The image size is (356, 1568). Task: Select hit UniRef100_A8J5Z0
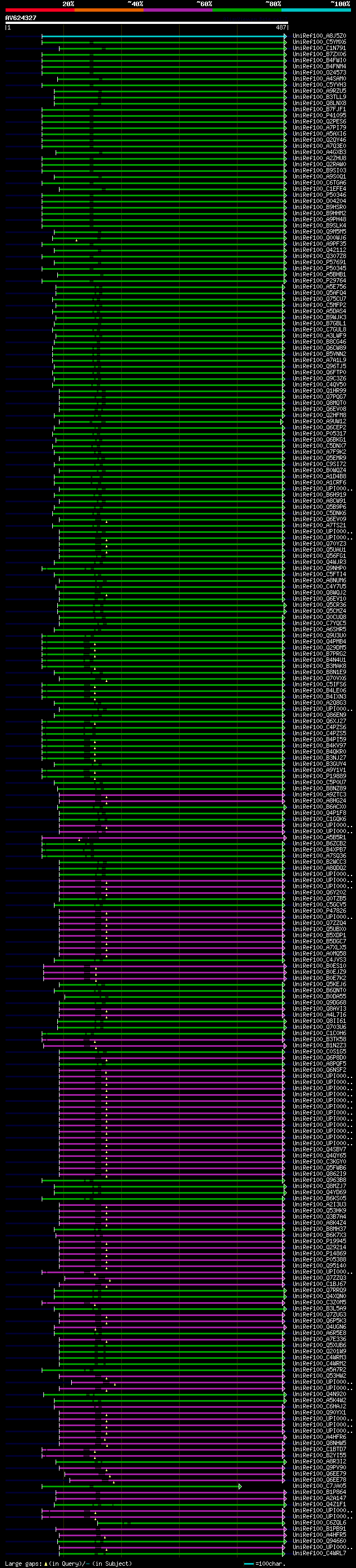(319, 36)
